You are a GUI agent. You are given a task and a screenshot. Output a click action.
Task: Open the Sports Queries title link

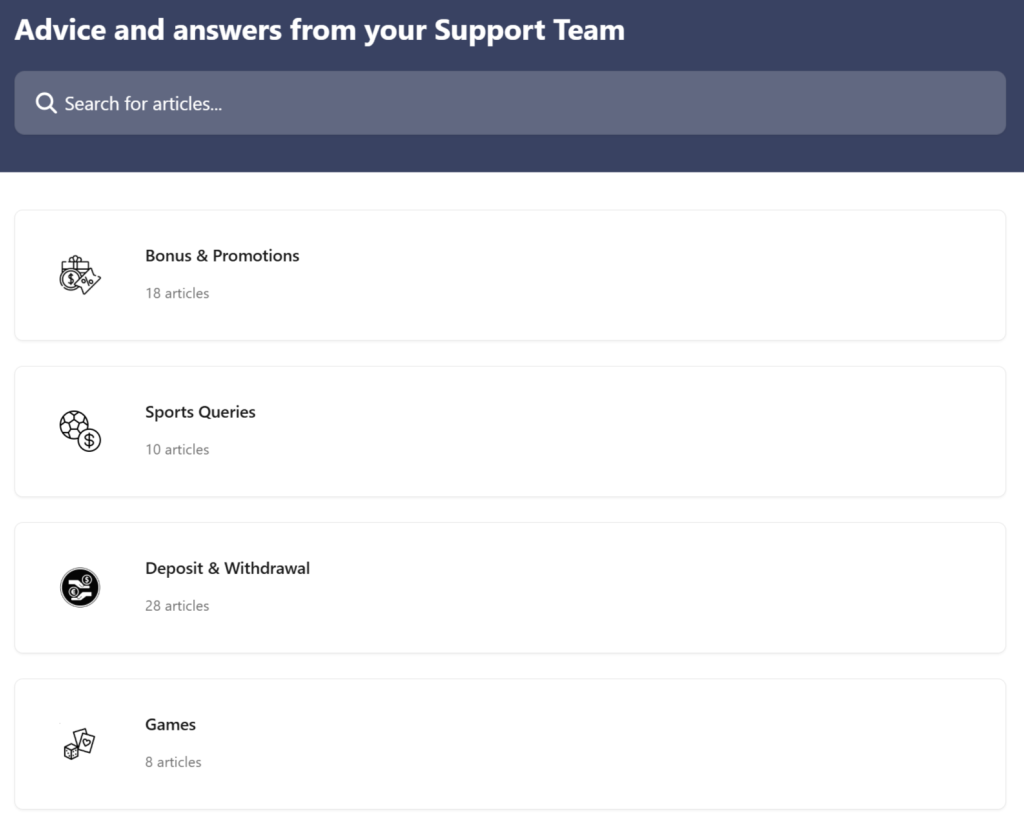coord(200,412)
